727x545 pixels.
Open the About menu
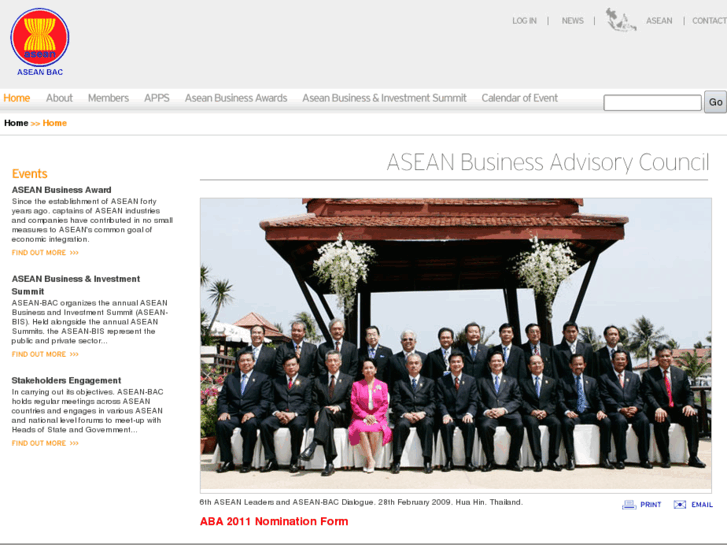[x=59, y=98]
